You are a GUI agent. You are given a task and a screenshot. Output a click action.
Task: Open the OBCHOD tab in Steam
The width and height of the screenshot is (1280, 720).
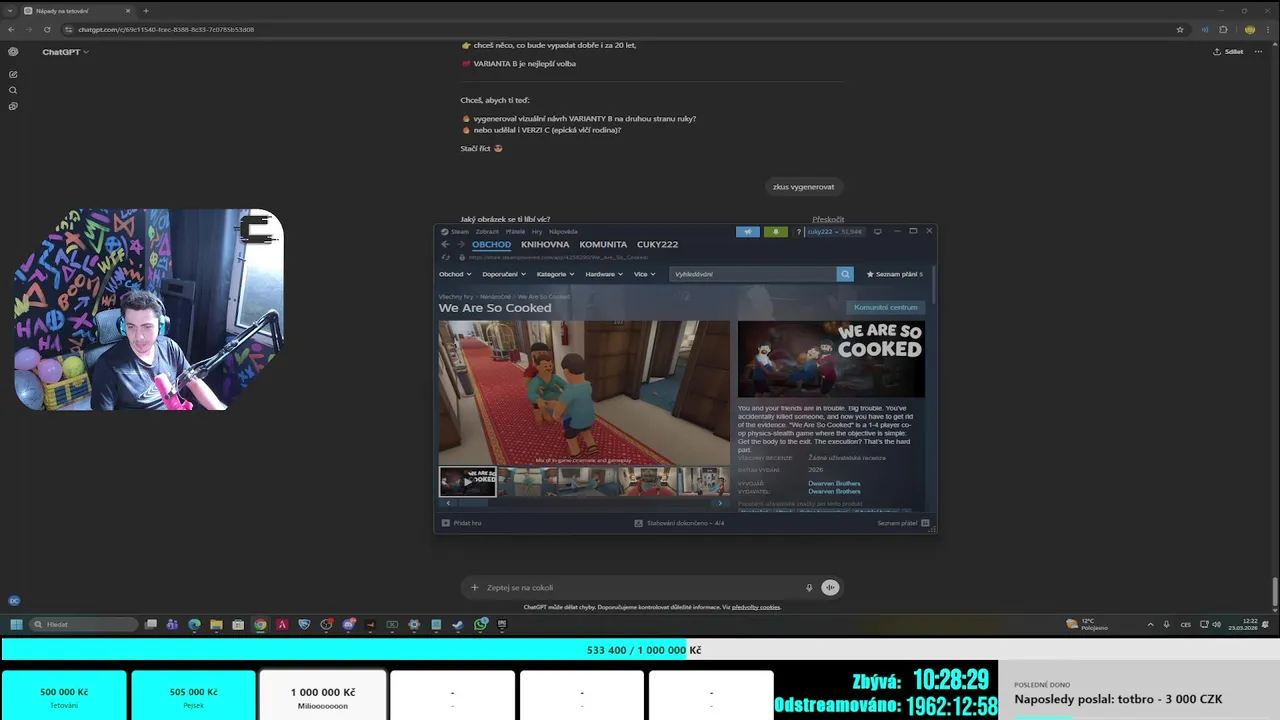491,244
